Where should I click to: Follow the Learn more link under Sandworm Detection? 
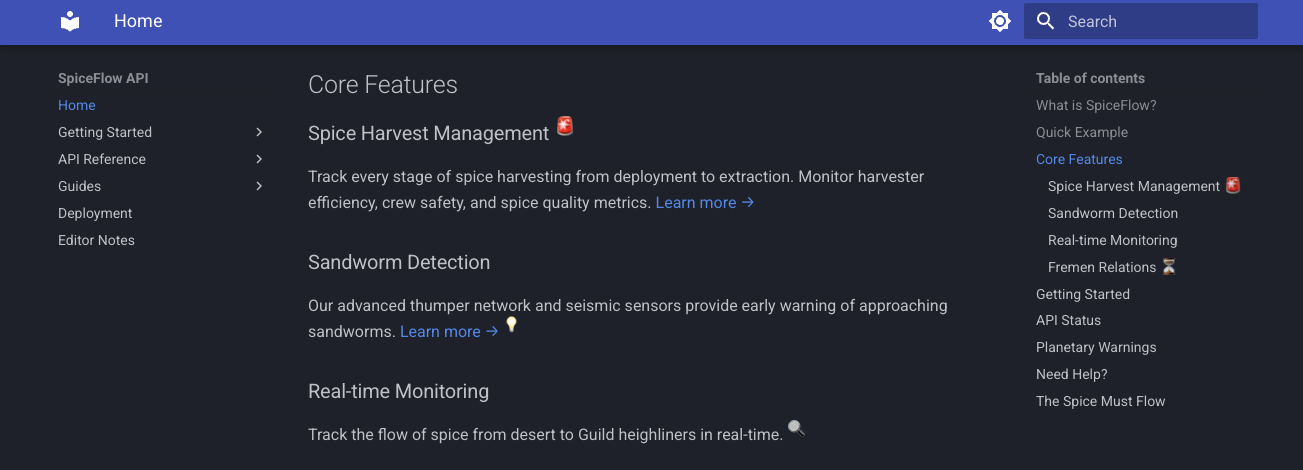448,331
